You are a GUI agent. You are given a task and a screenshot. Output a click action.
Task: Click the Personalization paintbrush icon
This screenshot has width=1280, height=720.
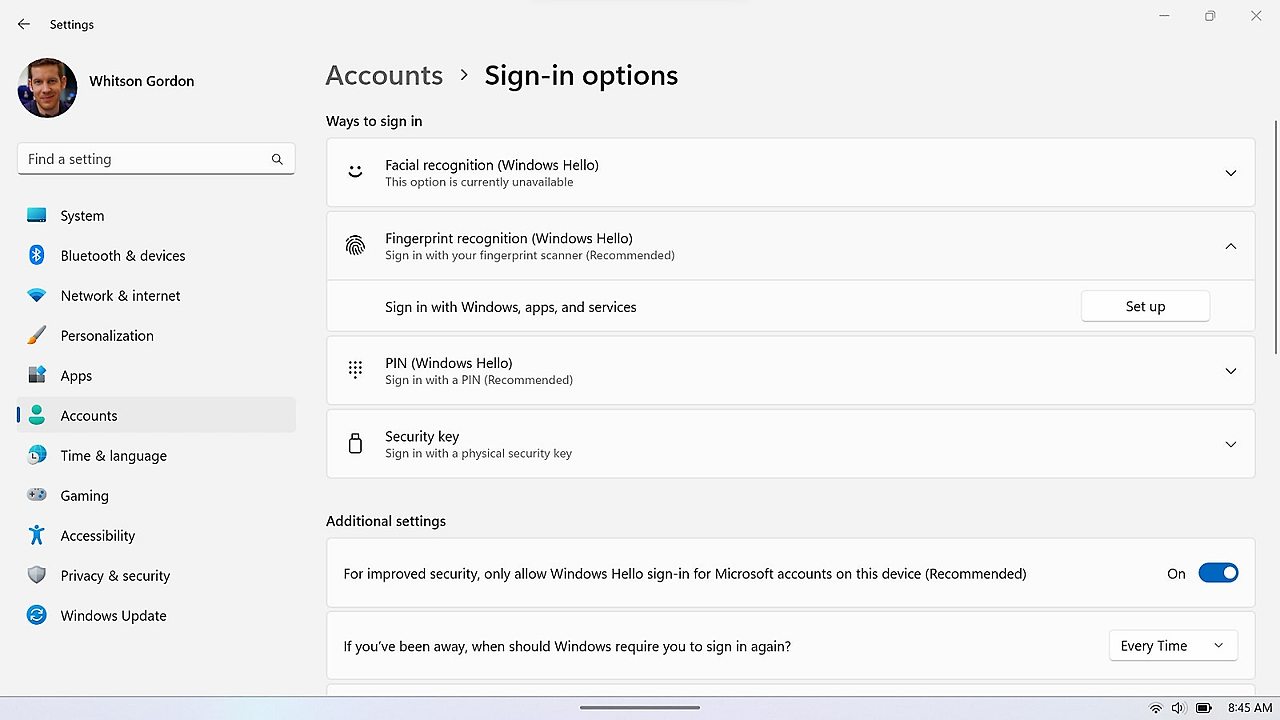[37, 335]
